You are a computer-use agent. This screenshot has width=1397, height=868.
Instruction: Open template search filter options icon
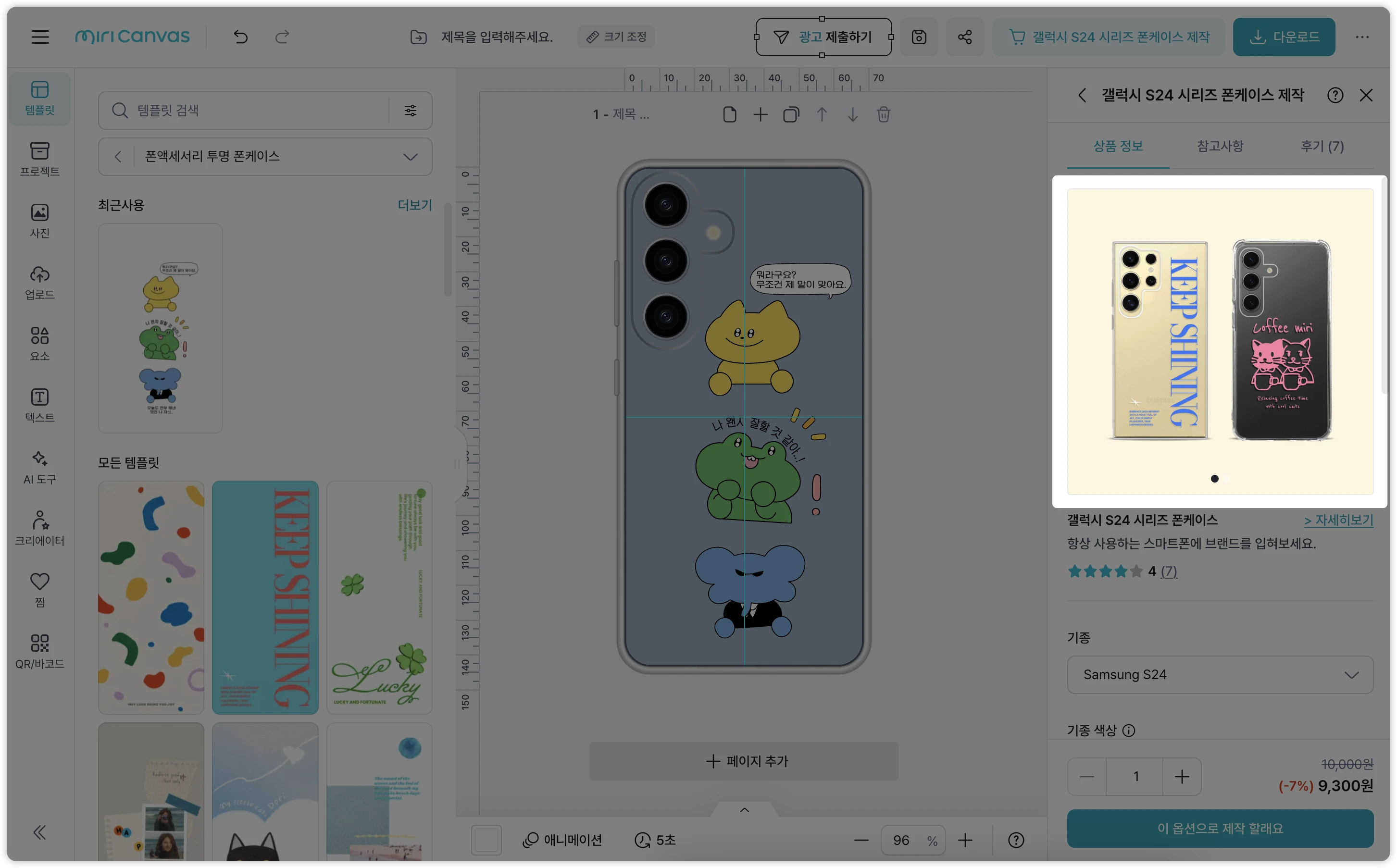tap(410, 110)
